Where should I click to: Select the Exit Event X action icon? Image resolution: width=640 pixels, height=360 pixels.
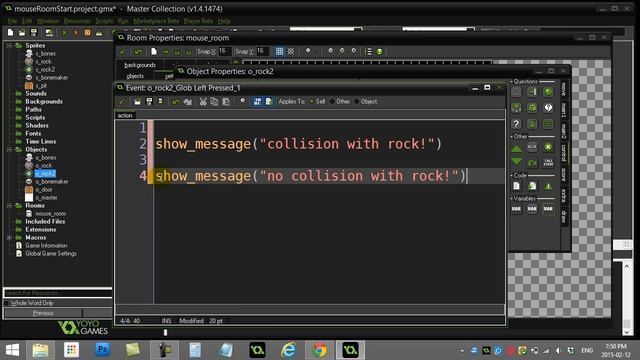tap(548, 147)
